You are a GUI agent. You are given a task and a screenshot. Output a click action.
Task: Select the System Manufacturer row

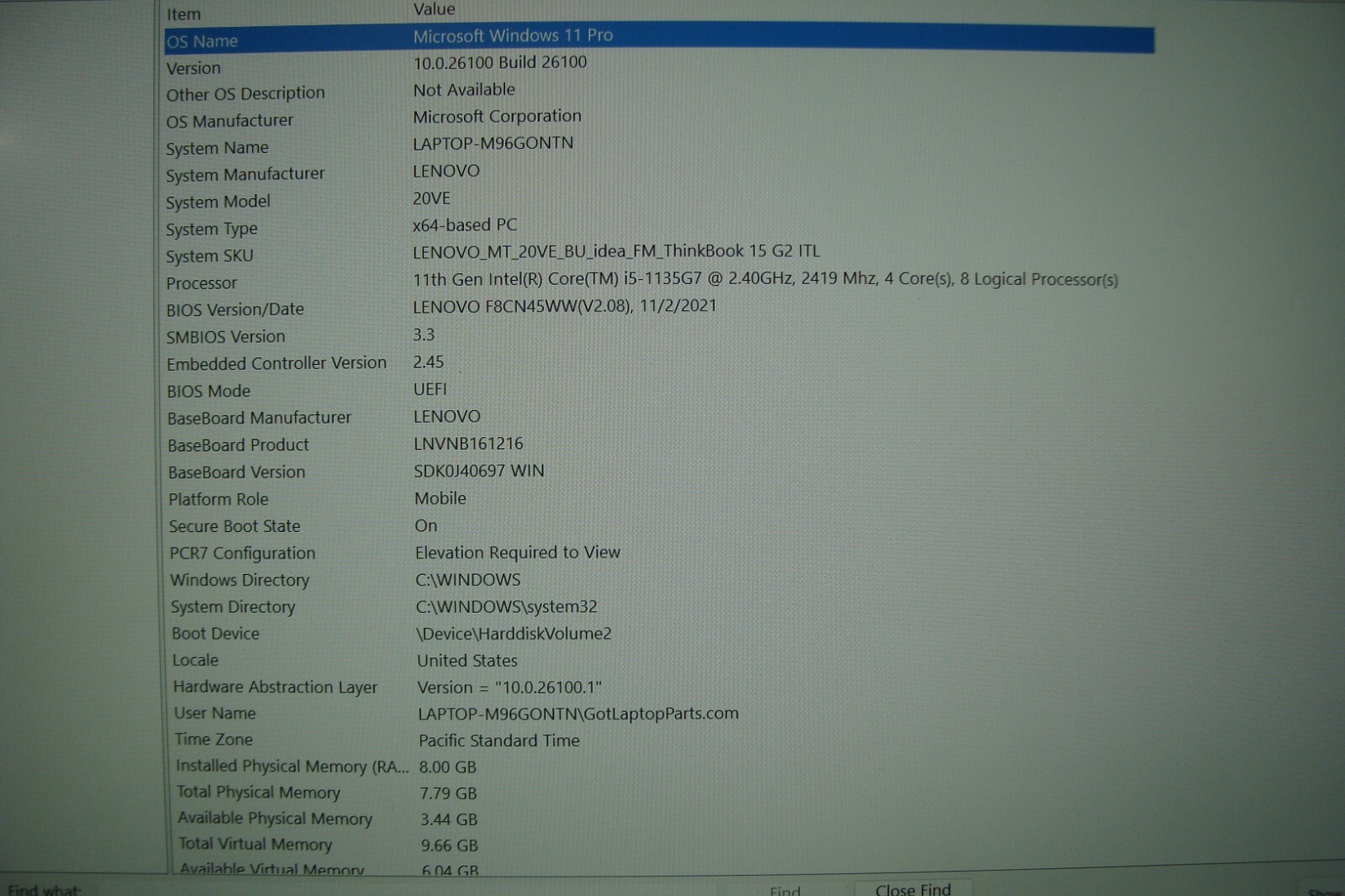245,175
